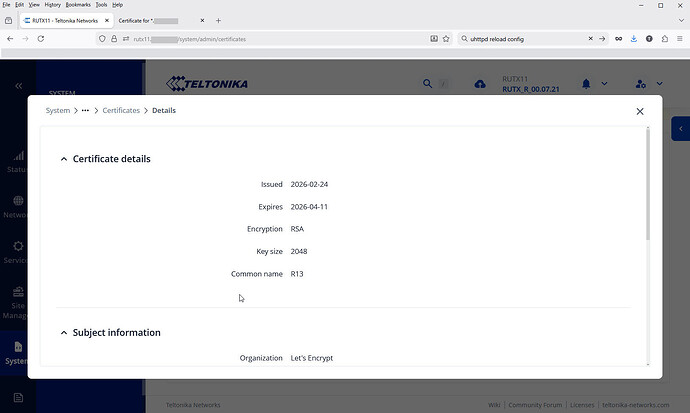
Task: Select the expiry date 2026-04-11
Action: 309,207
